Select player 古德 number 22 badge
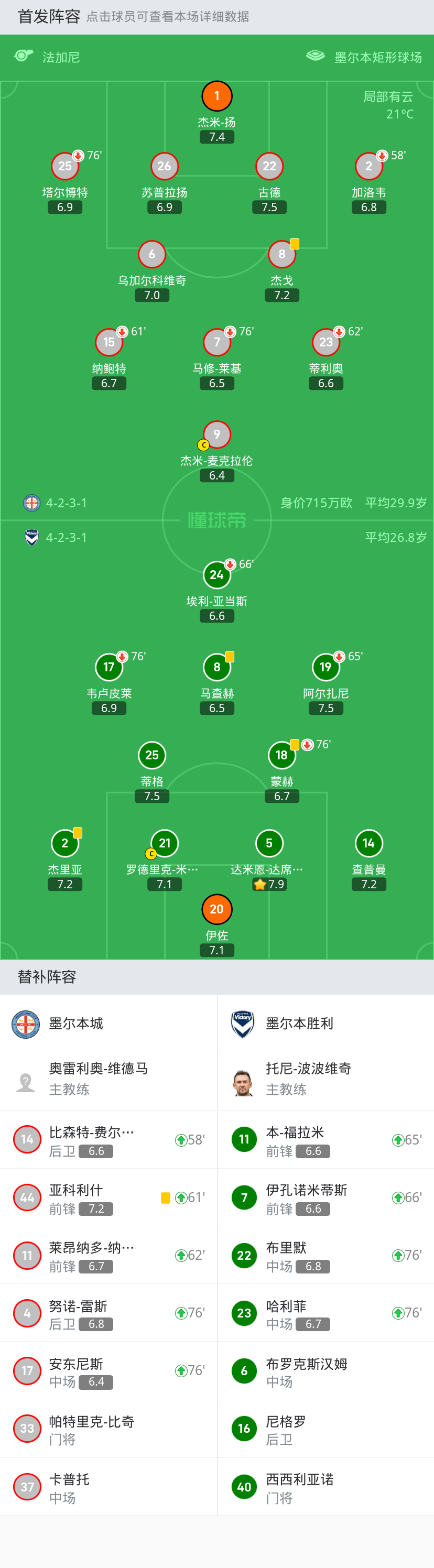The width and height of the screenshot is (434, 1568). [x=269, y=166]
